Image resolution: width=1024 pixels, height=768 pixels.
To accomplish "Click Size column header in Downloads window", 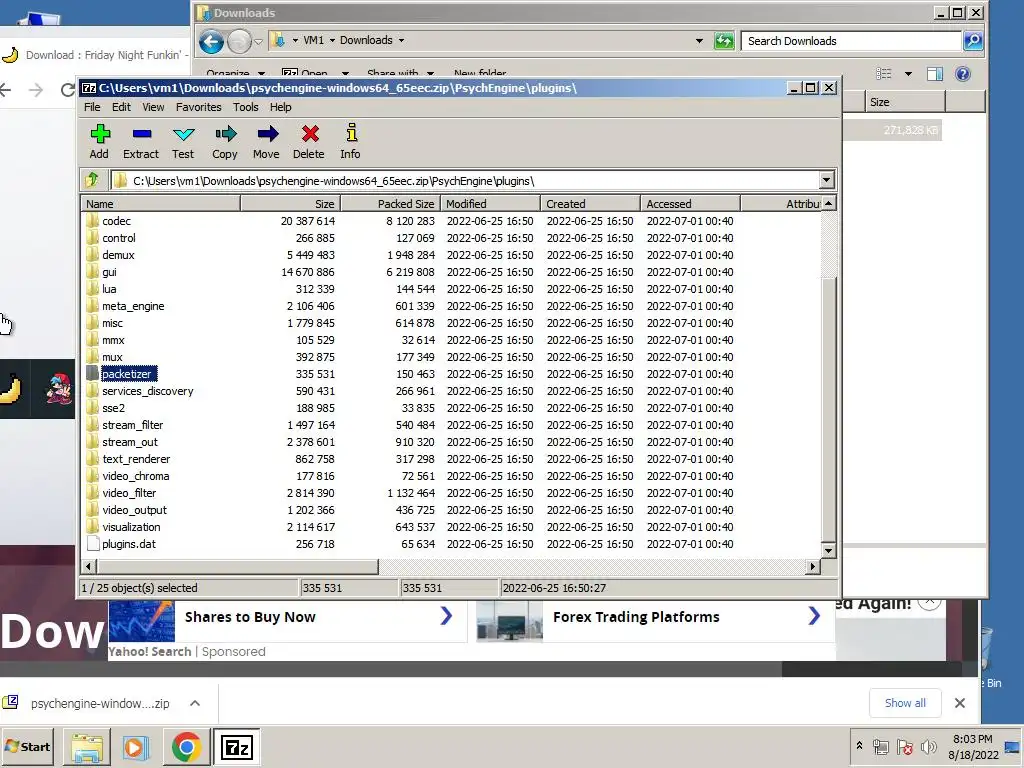I will [905, 102].
